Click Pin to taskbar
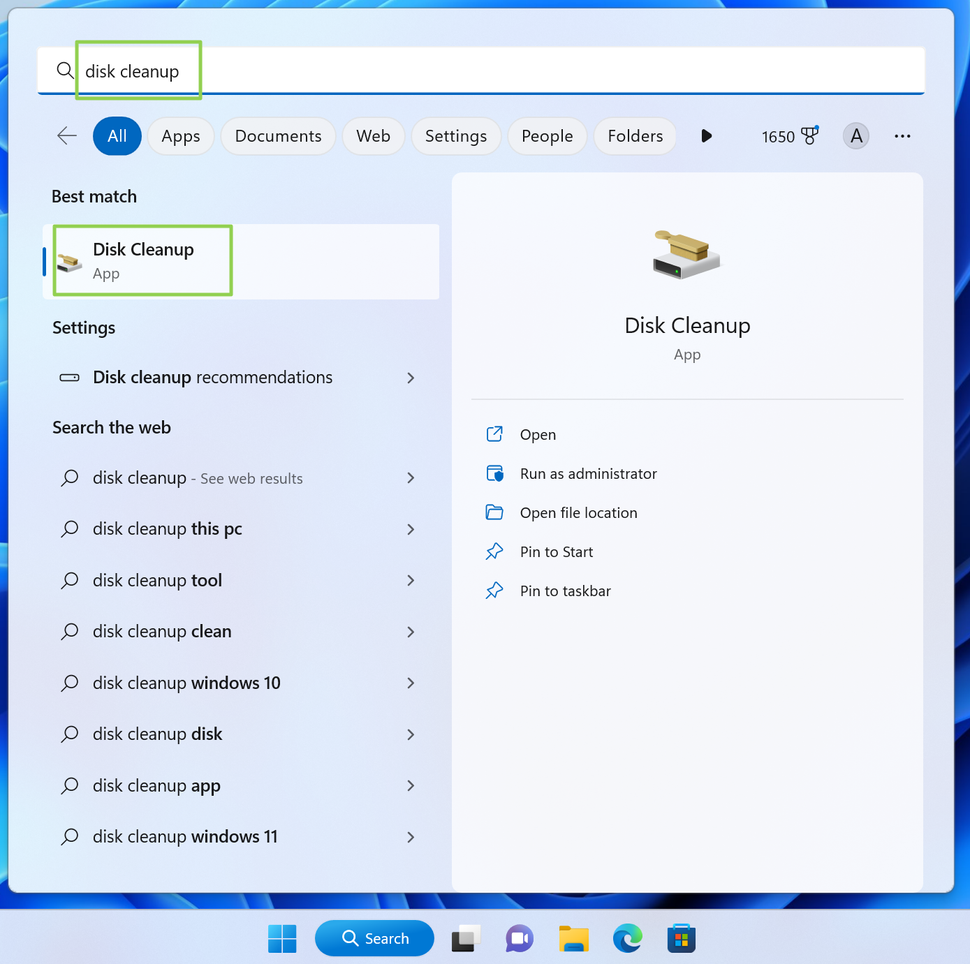 (x=565, y=590)
